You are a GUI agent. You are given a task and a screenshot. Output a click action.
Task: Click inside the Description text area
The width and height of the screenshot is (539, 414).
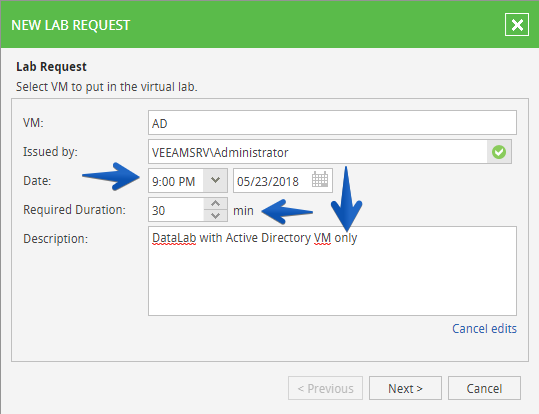coord(332,271)
